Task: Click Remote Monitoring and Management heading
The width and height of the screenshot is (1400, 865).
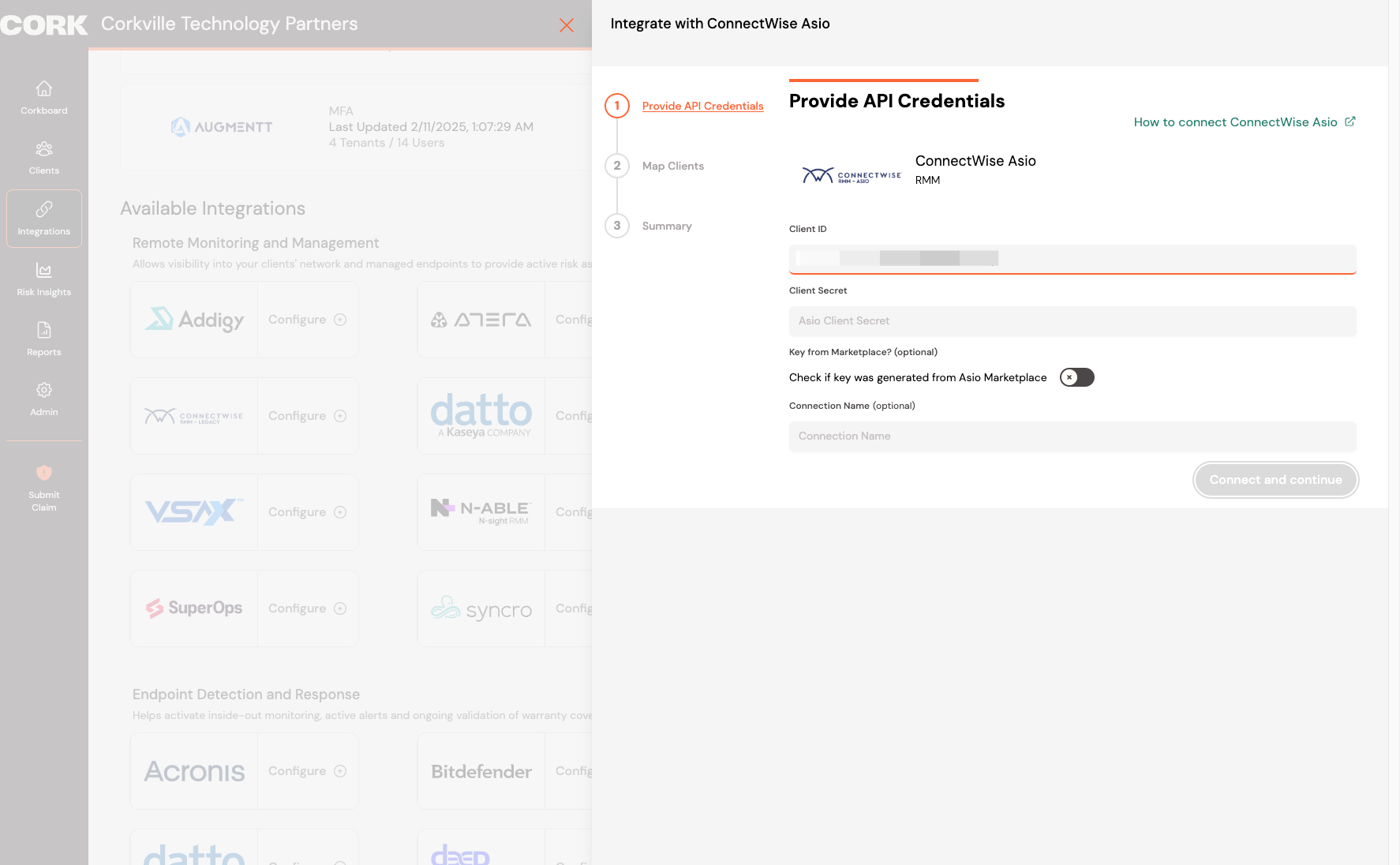Action: point(256,243)
